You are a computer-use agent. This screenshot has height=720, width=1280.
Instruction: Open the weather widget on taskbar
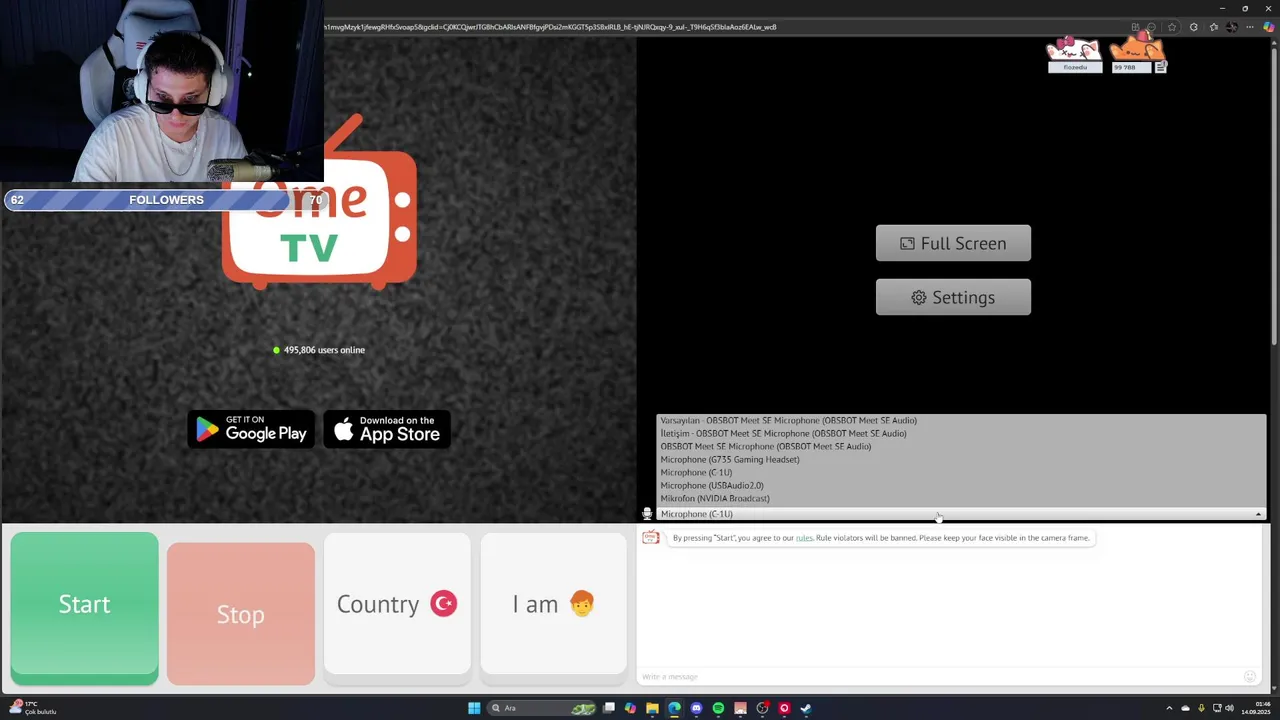click(35, 708)
